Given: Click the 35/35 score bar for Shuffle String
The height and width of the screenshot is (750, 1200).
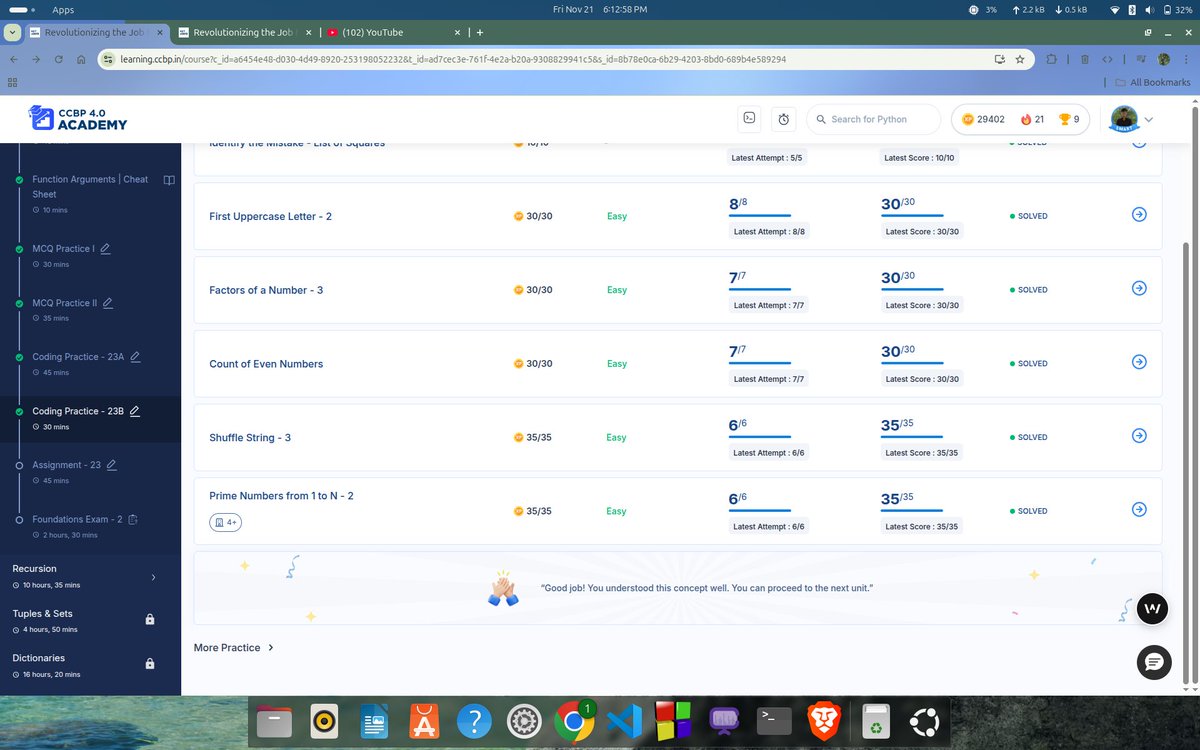Looking at the screenshot, I should pyautogui.click(x=912, y=436).
